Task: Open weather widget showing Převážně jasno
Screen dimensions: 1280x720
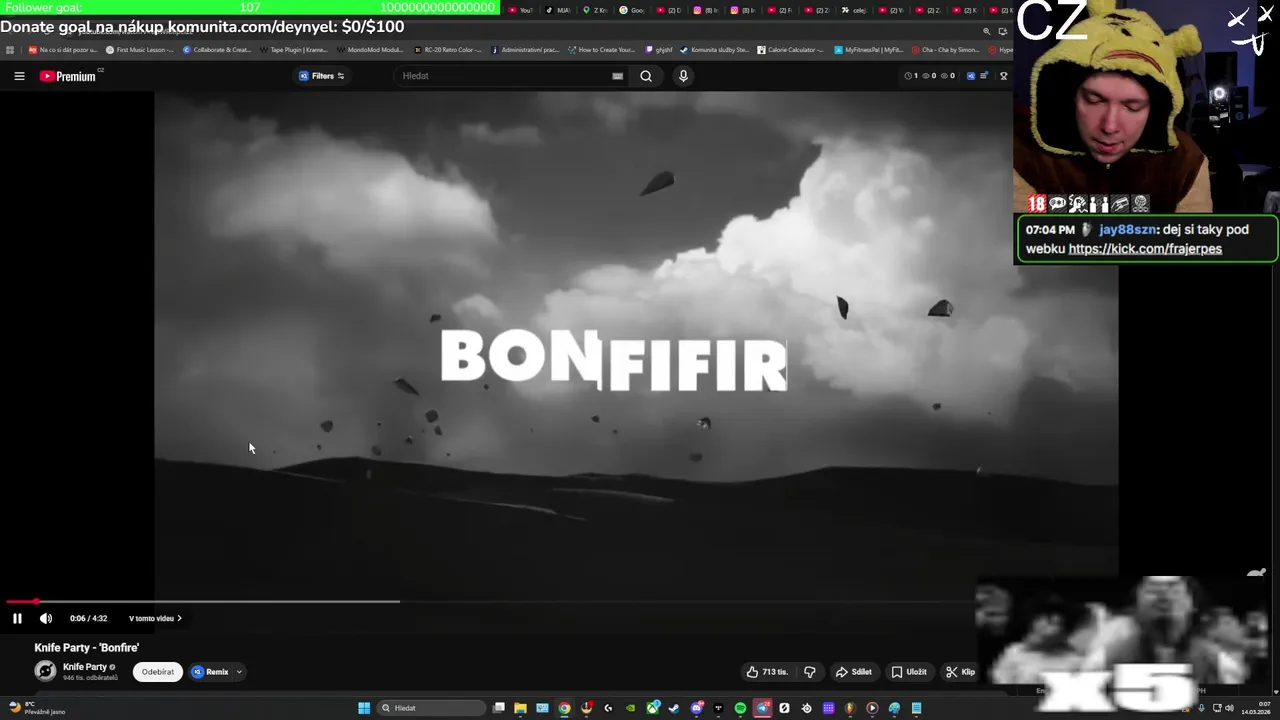Action: point(36,708)
